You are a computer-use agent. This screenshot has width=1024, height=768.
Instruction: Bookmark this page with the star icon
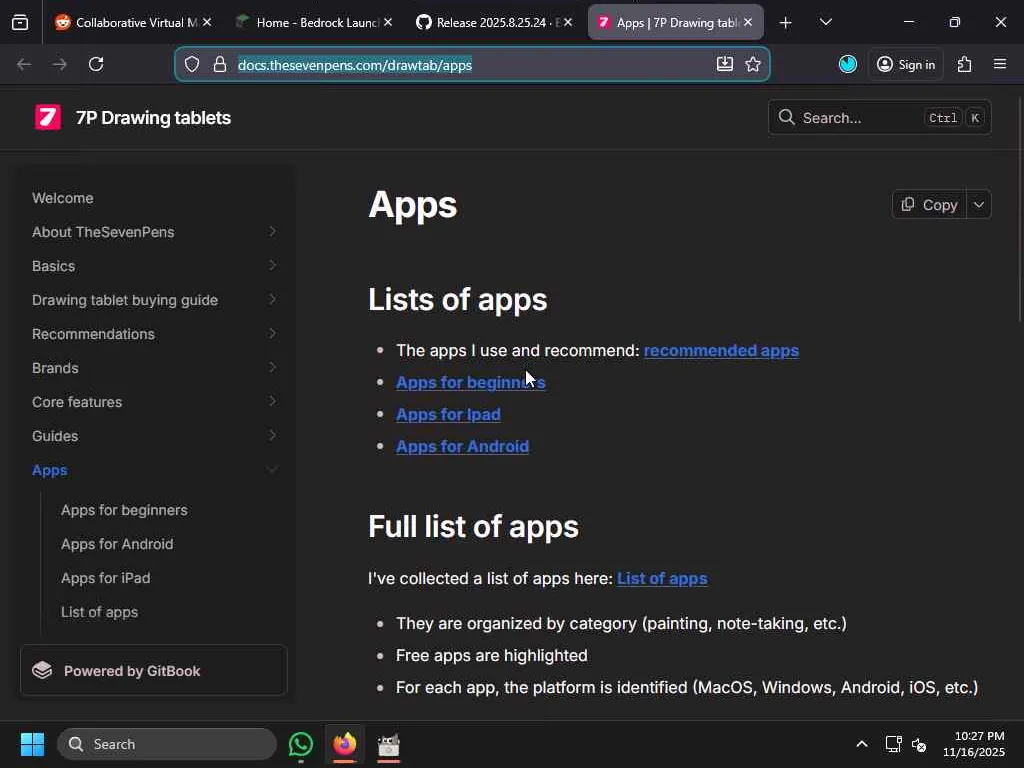(753, 64)
